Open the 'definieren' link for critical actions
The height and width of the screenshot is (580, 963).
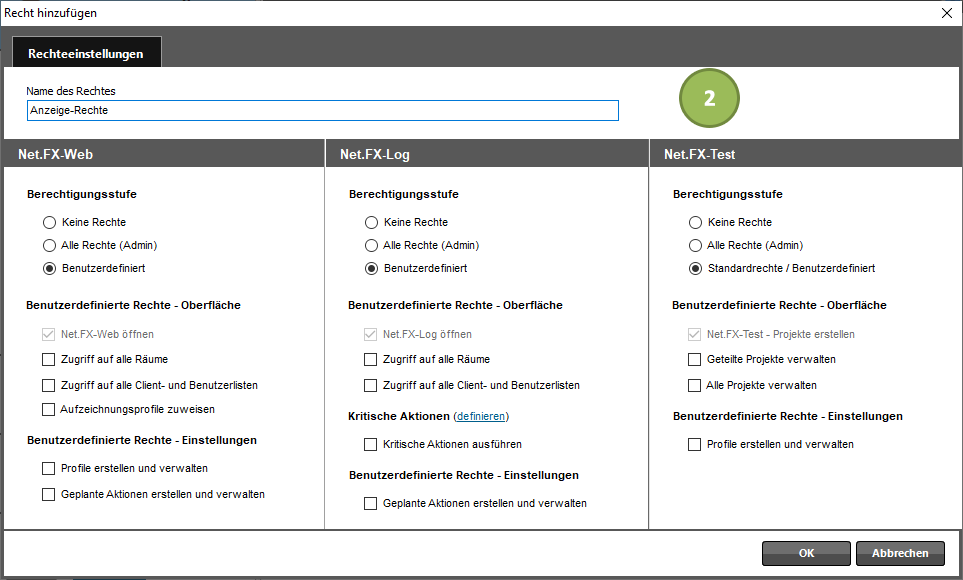coord(481,416)
